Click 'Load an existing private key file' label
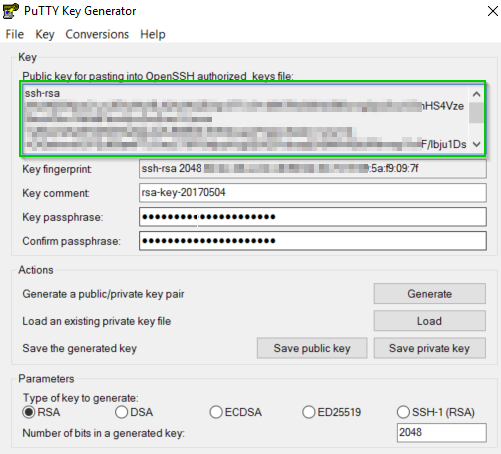 [x=97, y=321]
